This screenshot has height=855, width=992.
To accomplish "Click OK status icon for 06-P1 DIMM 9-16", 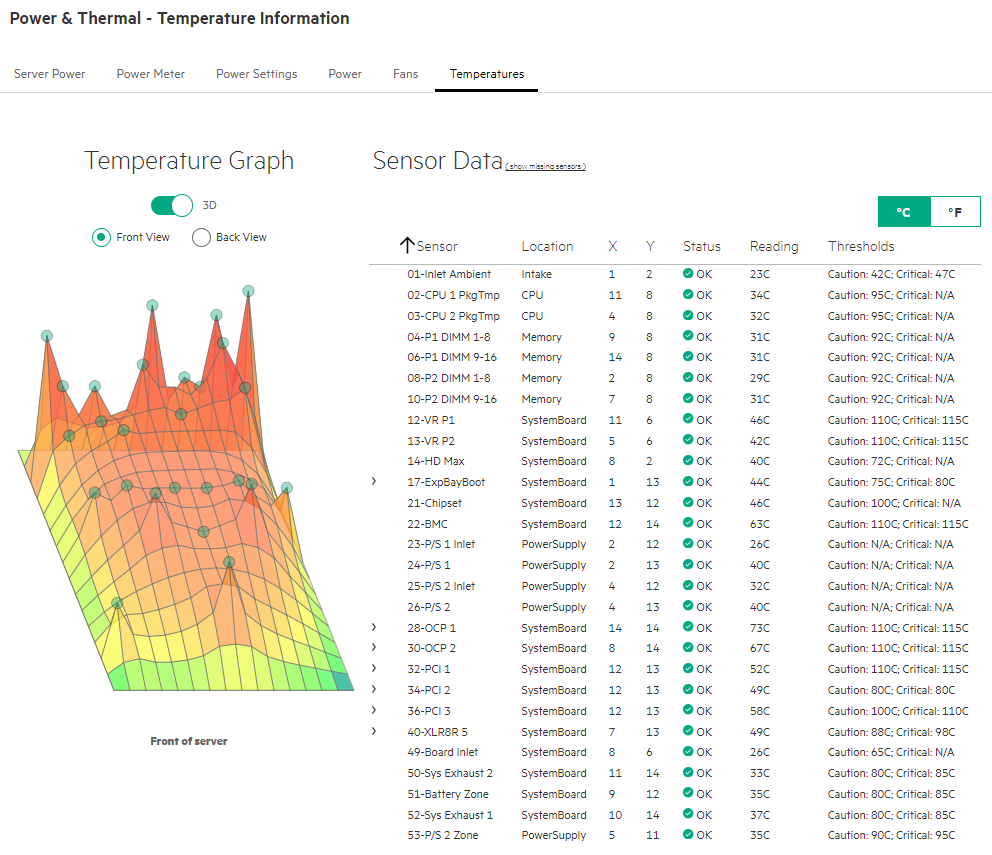I will point(688,356).
